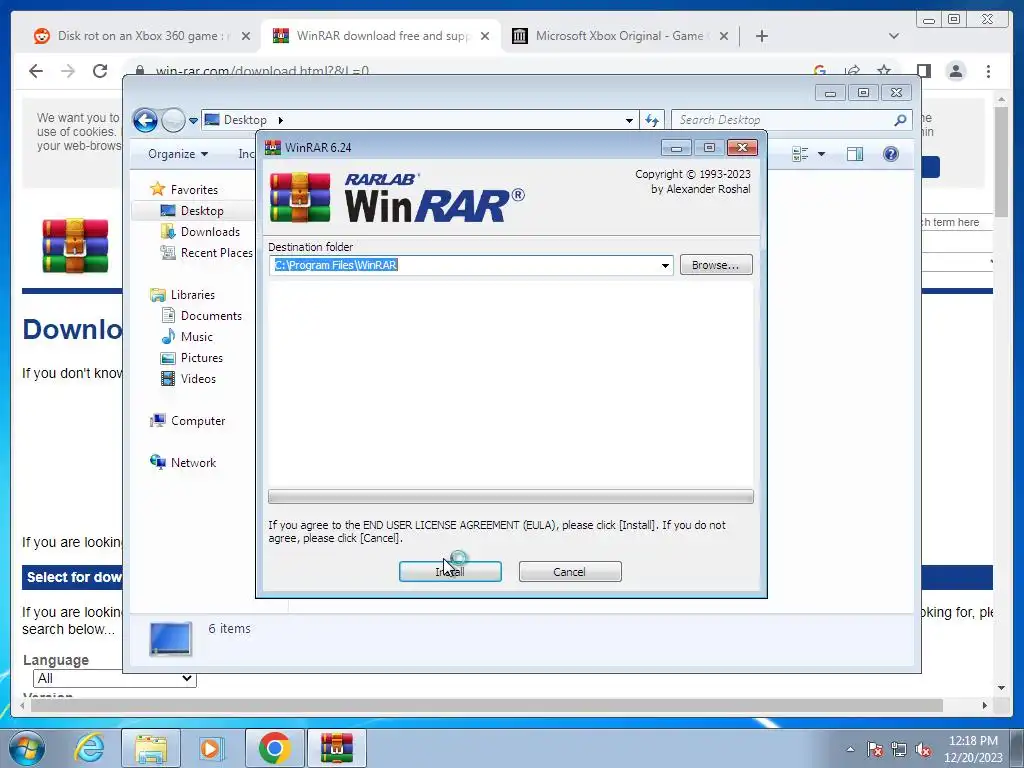This screenshot has width=1024, height=768.
Task: Click Chrome back arrow
Action: click(x=36, y=71)
